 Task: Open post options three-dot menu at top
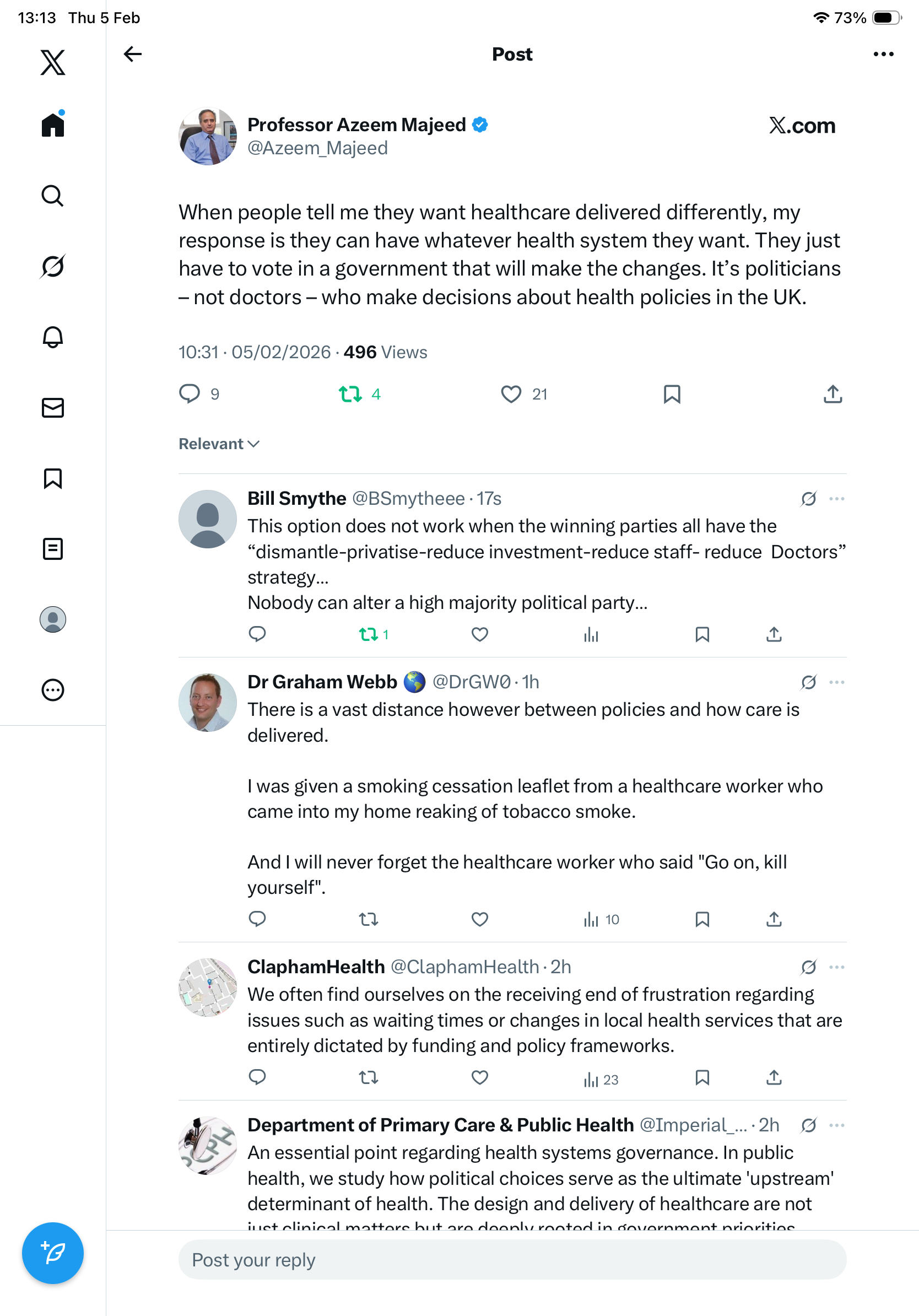[x=883, y=55]
